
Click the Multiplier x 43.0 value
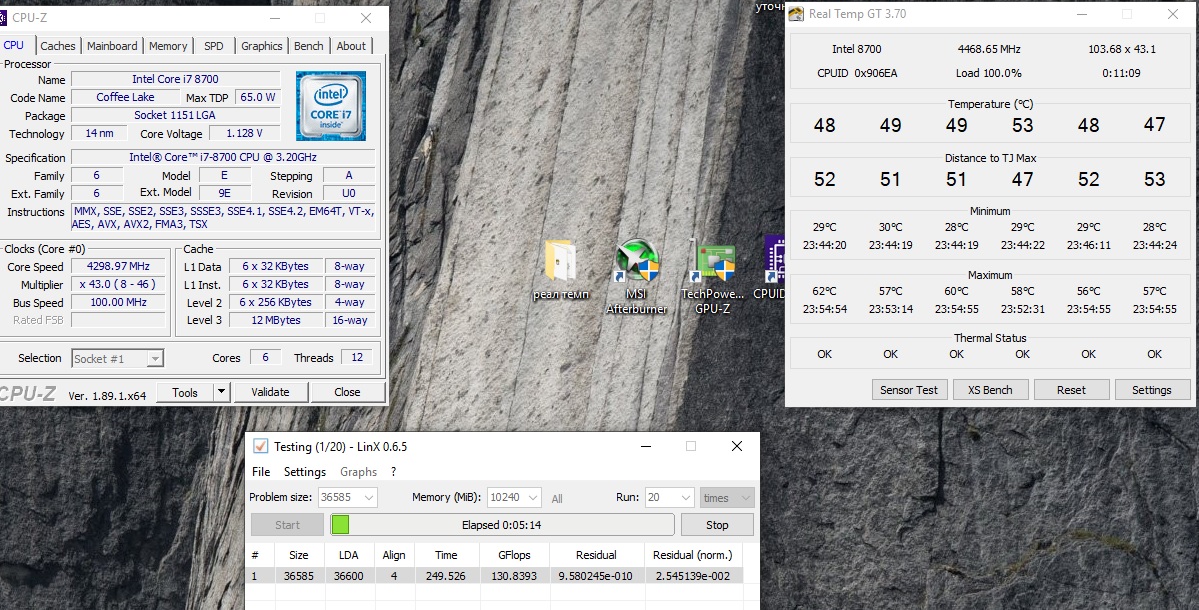(119, 284)
